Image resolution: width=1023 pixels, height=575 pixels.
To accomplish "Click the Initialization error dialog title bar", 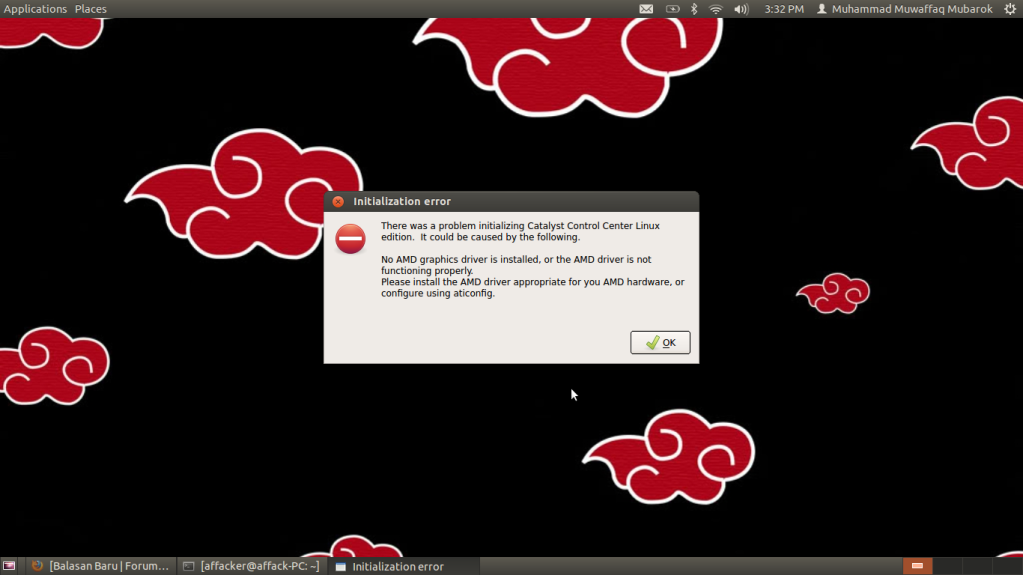I will (511, 202).
